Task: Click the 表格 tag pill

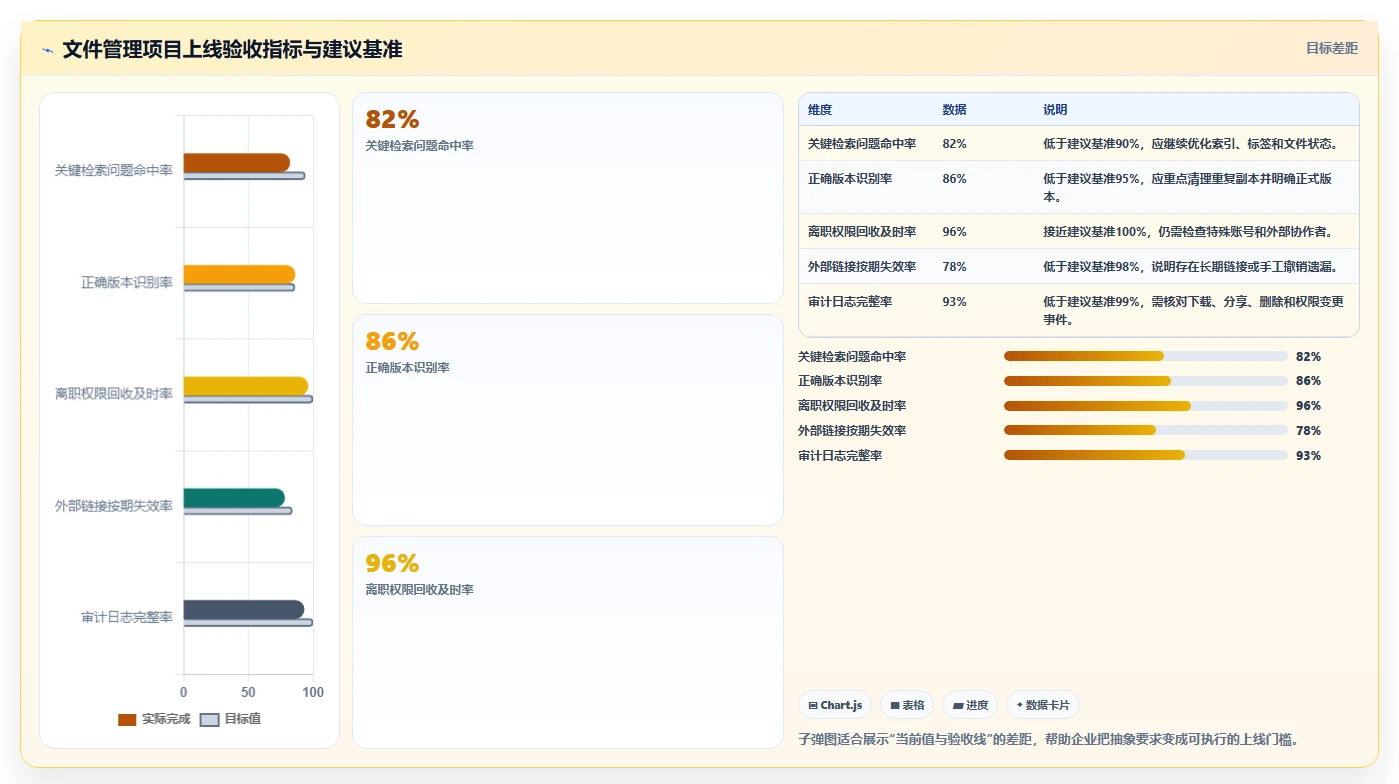Action: click(x=907, y=705)
